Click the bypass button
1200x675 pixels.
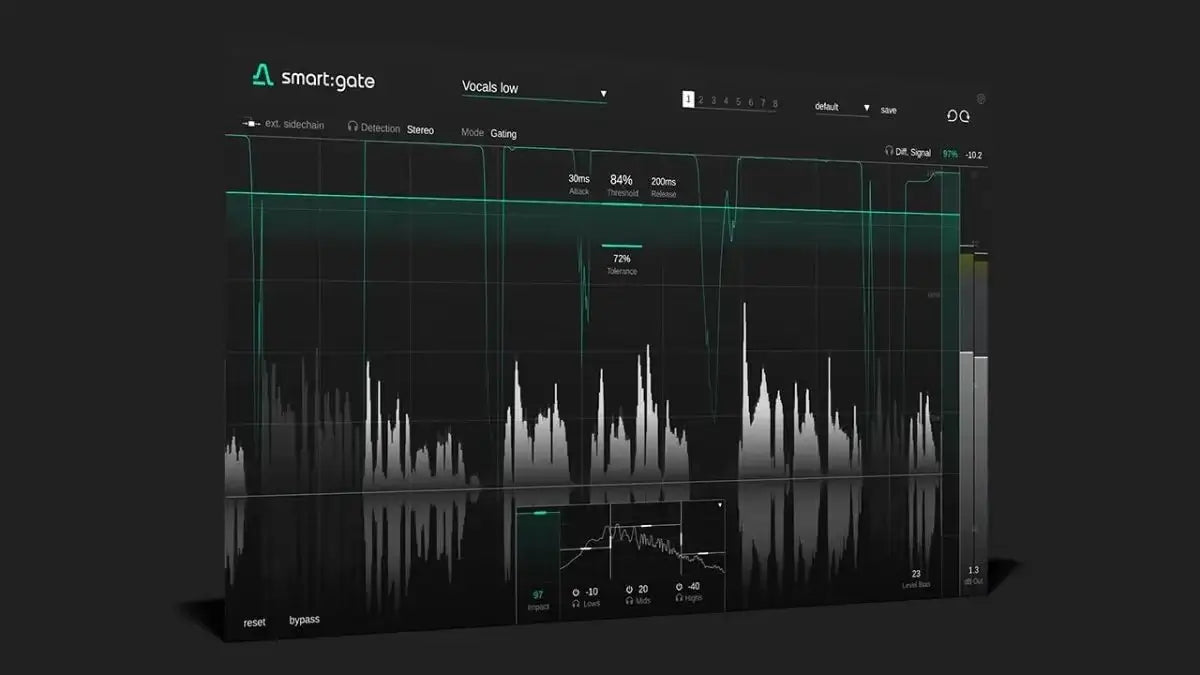(305, 618)
